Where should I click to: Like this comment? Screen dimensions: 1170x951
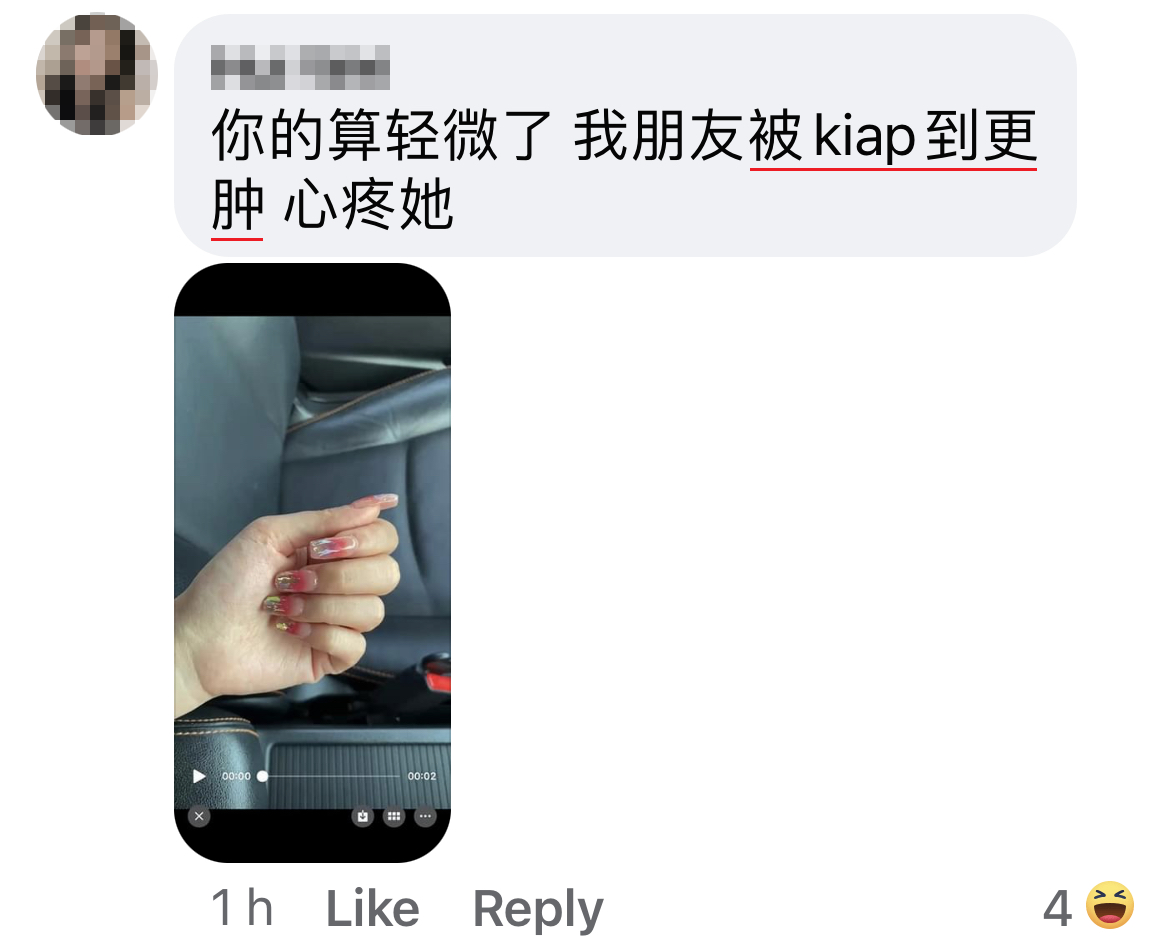point(372,908)
